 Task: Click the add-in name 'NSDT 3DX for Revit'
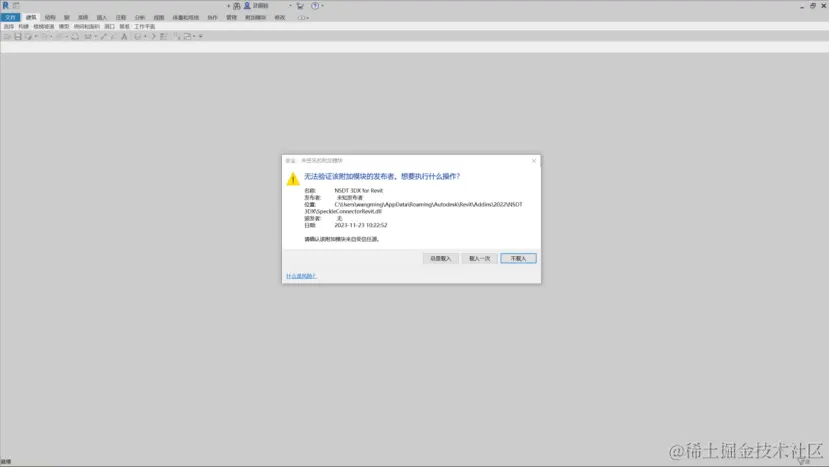[358, 191]
